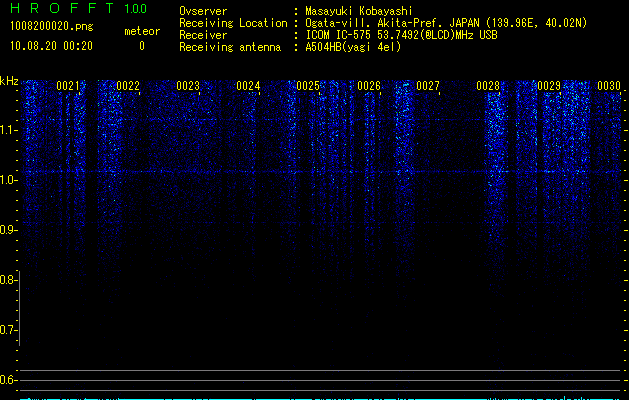
Task: Click the 'Ovserver' field label
Action: (x=203, y=11)
